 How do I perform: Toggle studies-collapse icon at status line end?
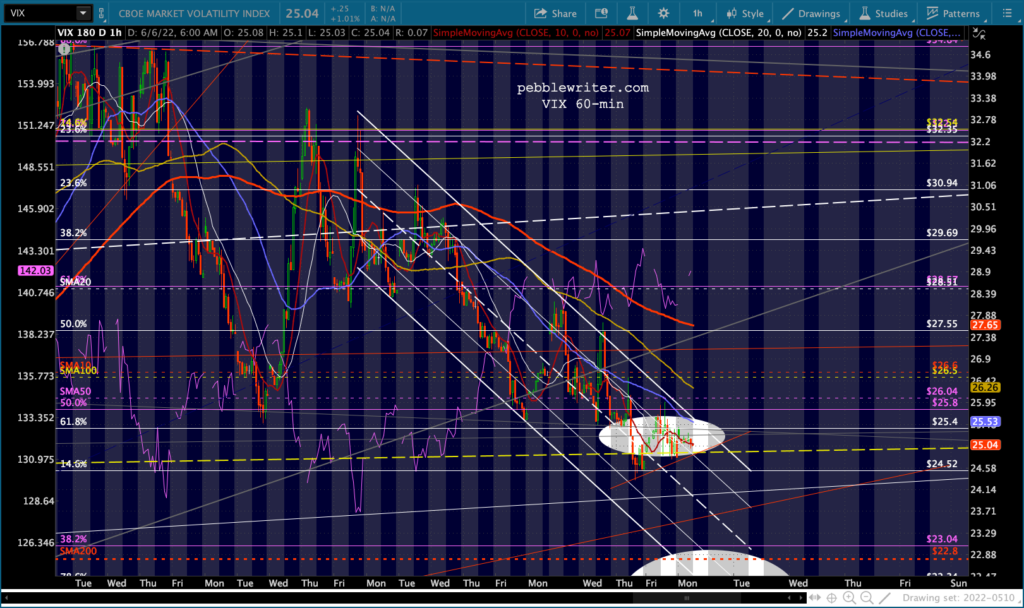point(978,33)
